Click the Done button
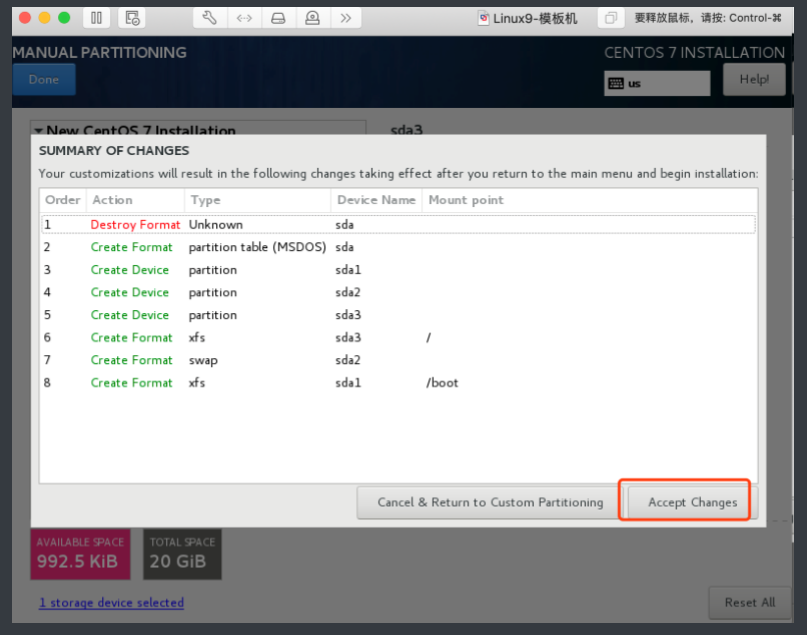The width and height of the screenshot is (807, 635). pyautogui.click(x=44, y=79)
